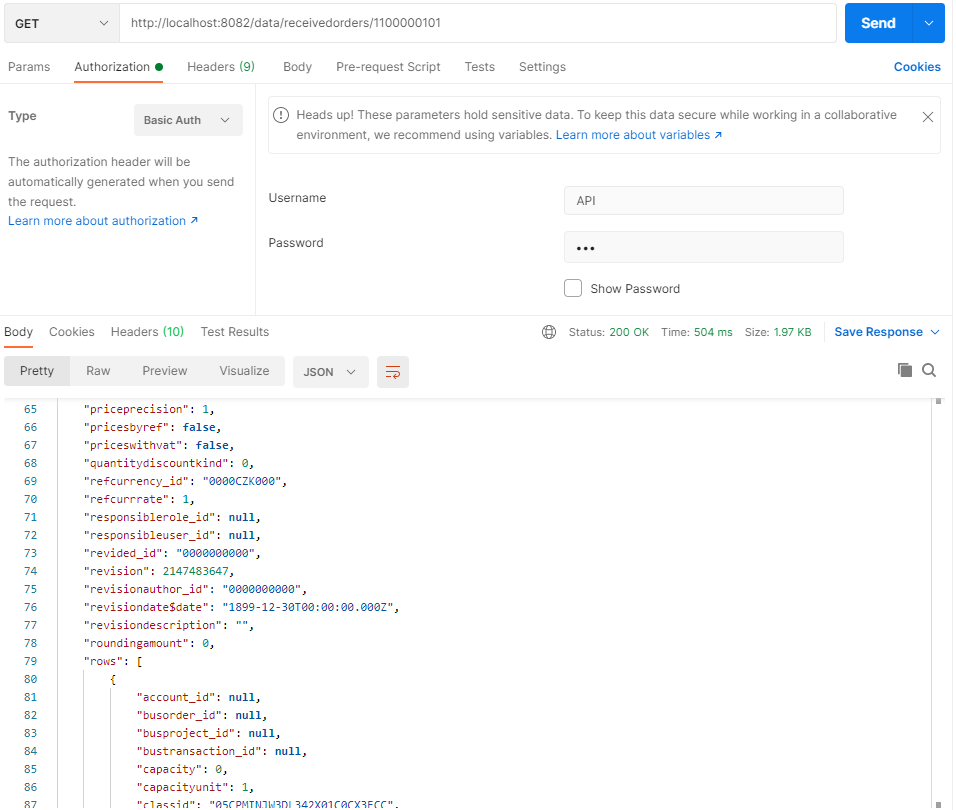Click the Username input field
Viewport: 956px width, 810px height.
703,200
